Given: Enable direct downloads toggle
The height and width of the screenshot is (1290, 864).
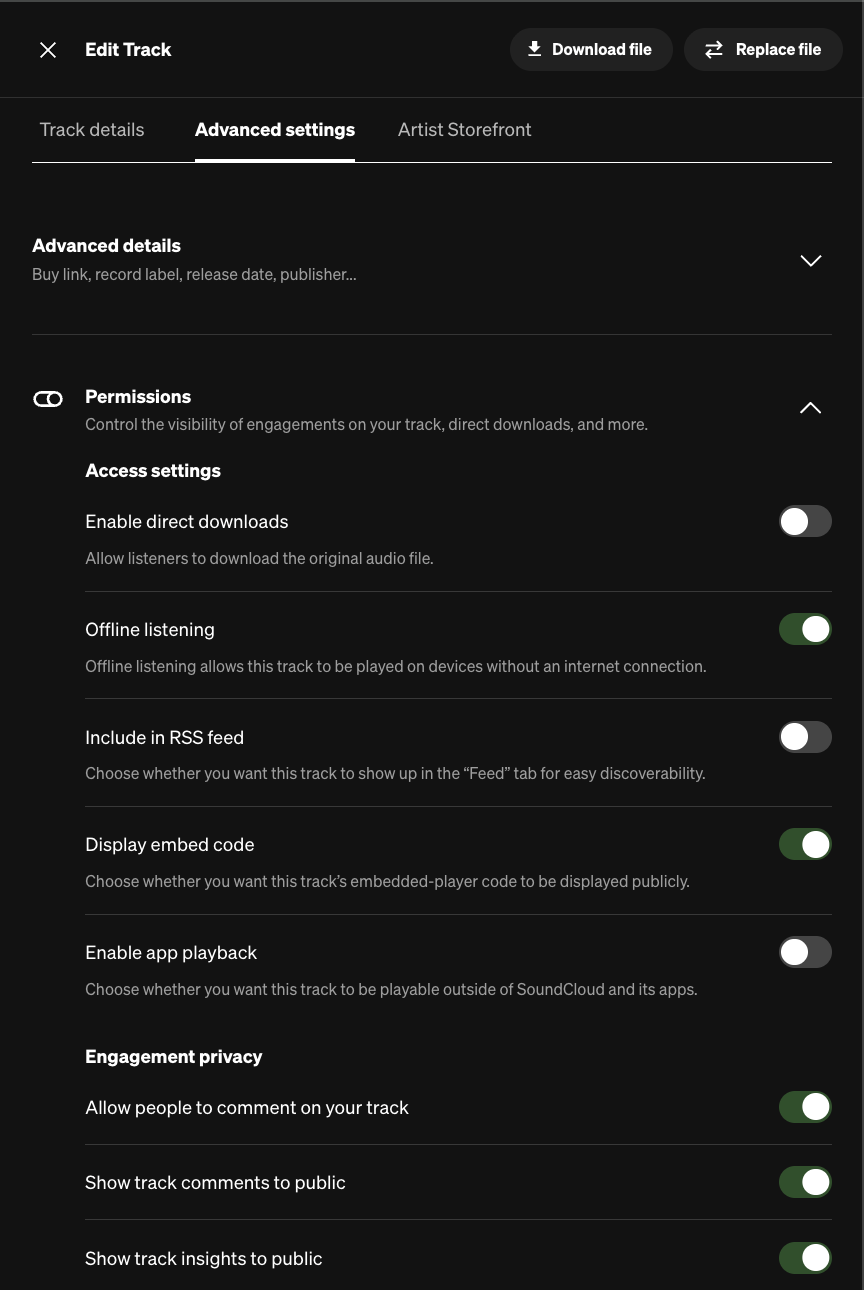Looking at the screenshot, I should coord(805,521).
